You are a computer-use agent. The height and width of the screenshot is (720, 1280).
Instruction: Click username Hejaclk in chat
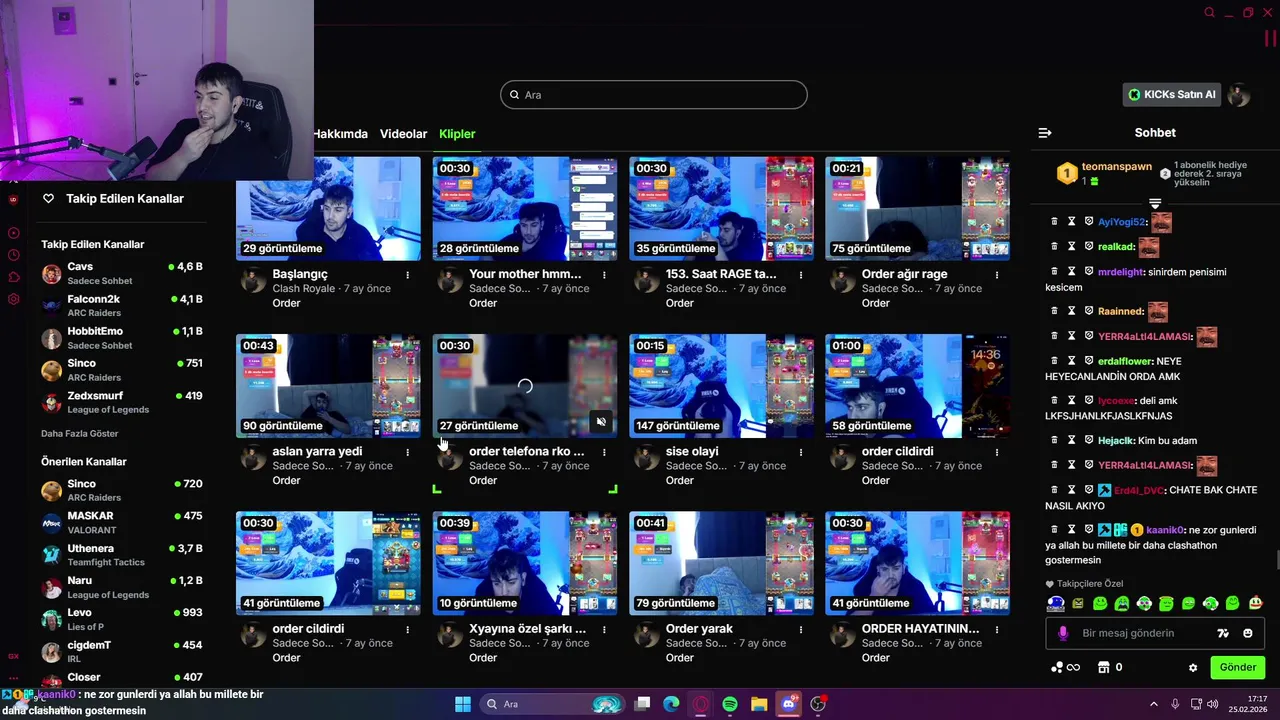pyautogui.click(x=1116, y=440)
